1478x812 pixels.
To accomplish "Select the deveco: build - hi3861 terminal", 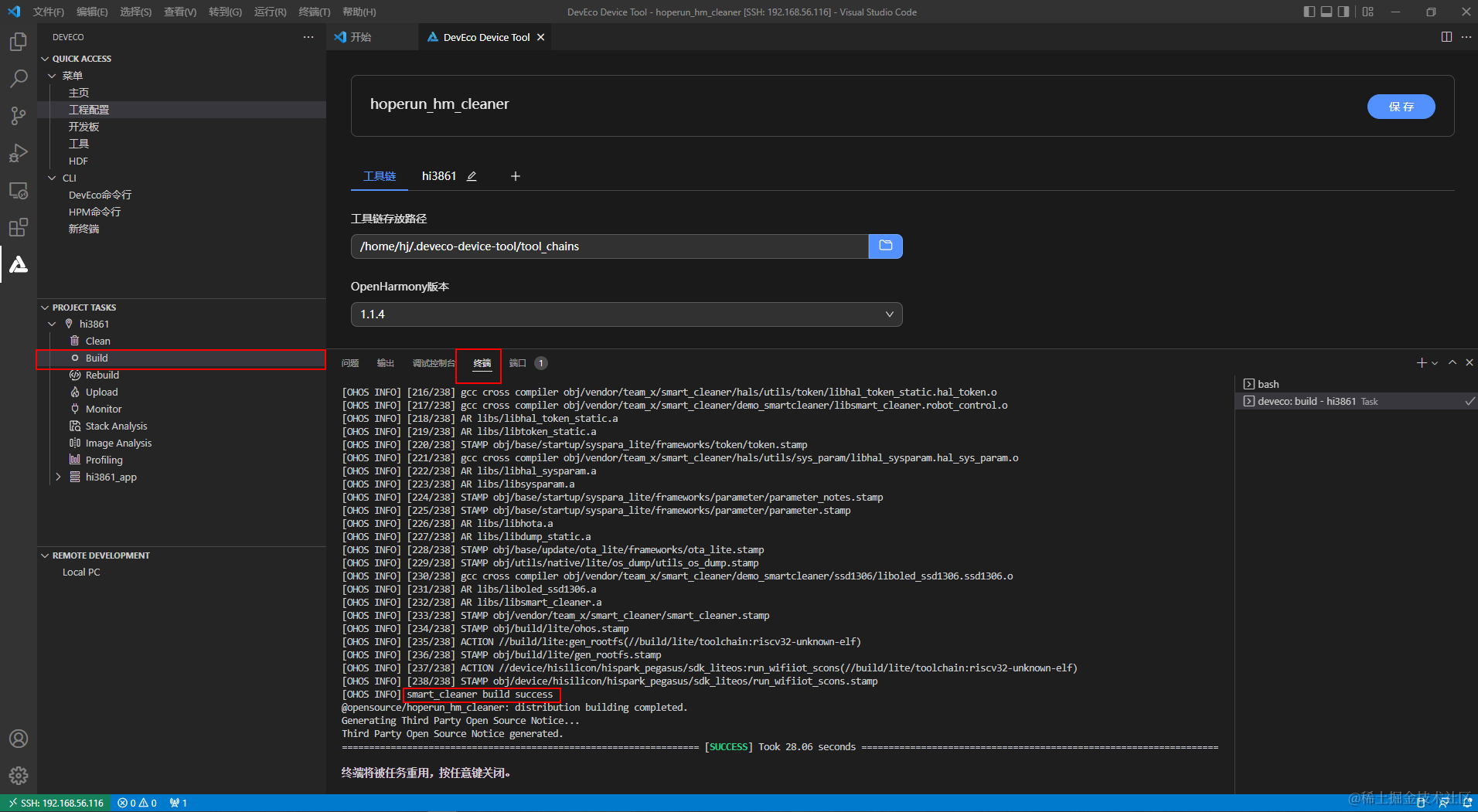I will (x=1356, y=402).
